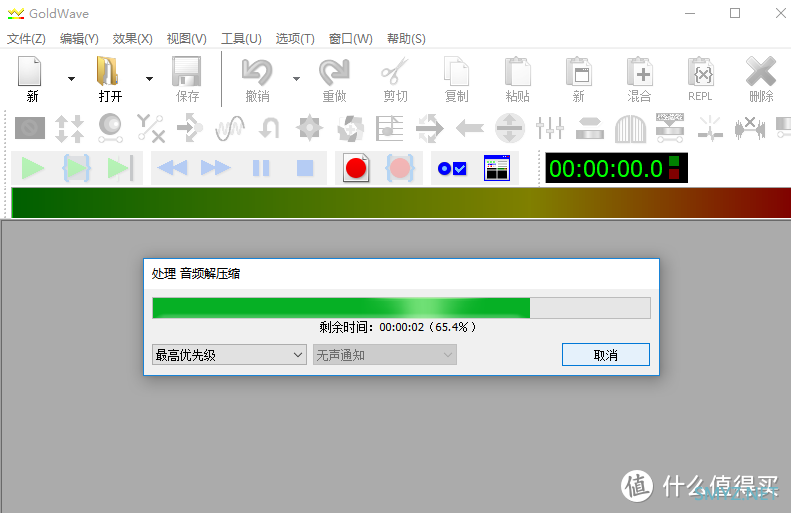Click the Stop square button

(x=305, y=168)
